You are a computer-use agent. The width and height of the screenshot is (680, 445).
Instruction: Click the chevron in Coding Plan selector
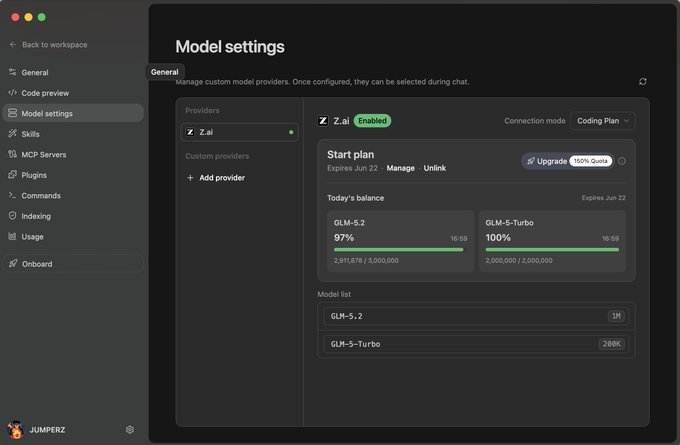pyautogui.click(x=626, y=121)
